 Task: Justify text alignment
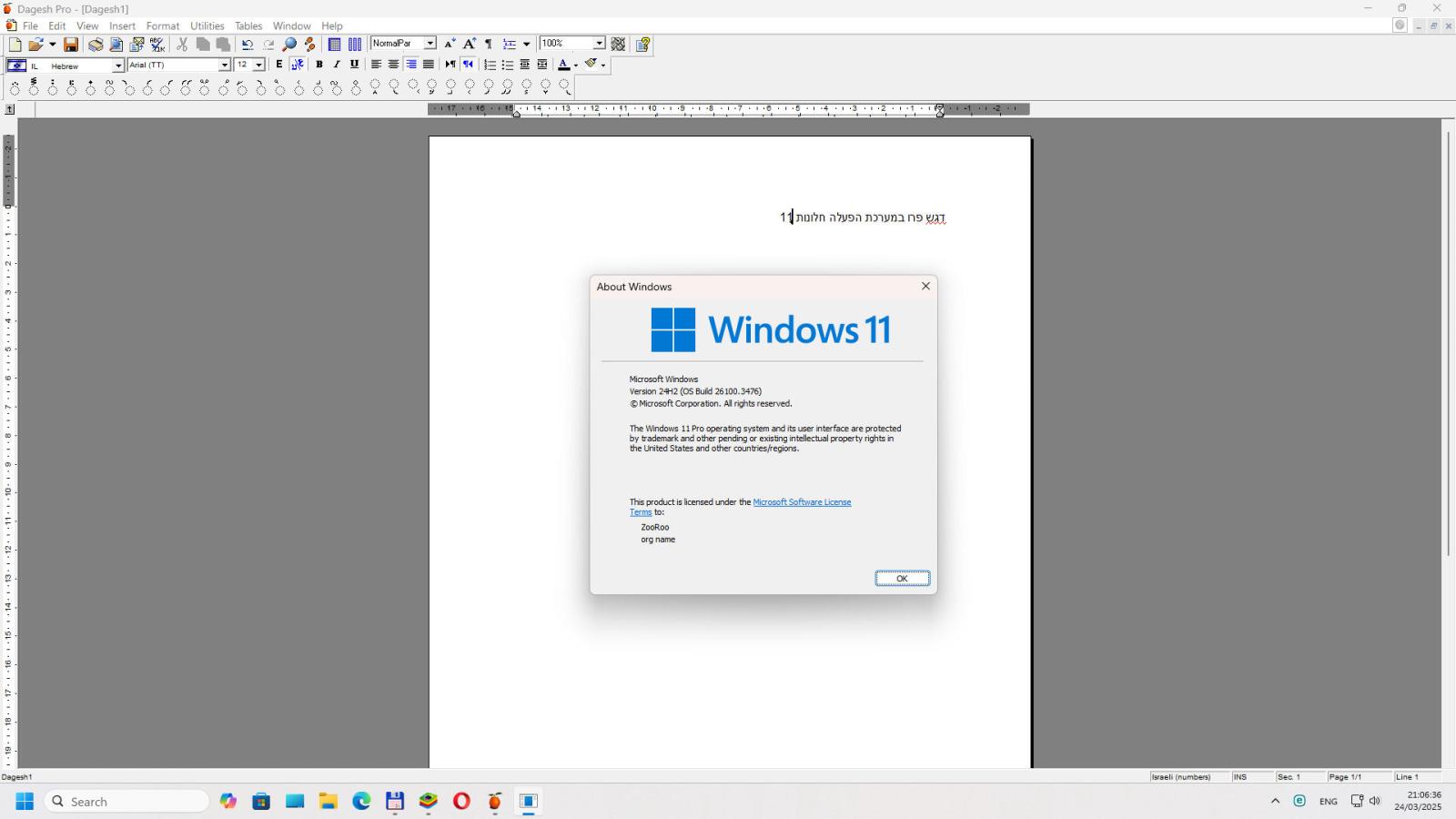428,65
